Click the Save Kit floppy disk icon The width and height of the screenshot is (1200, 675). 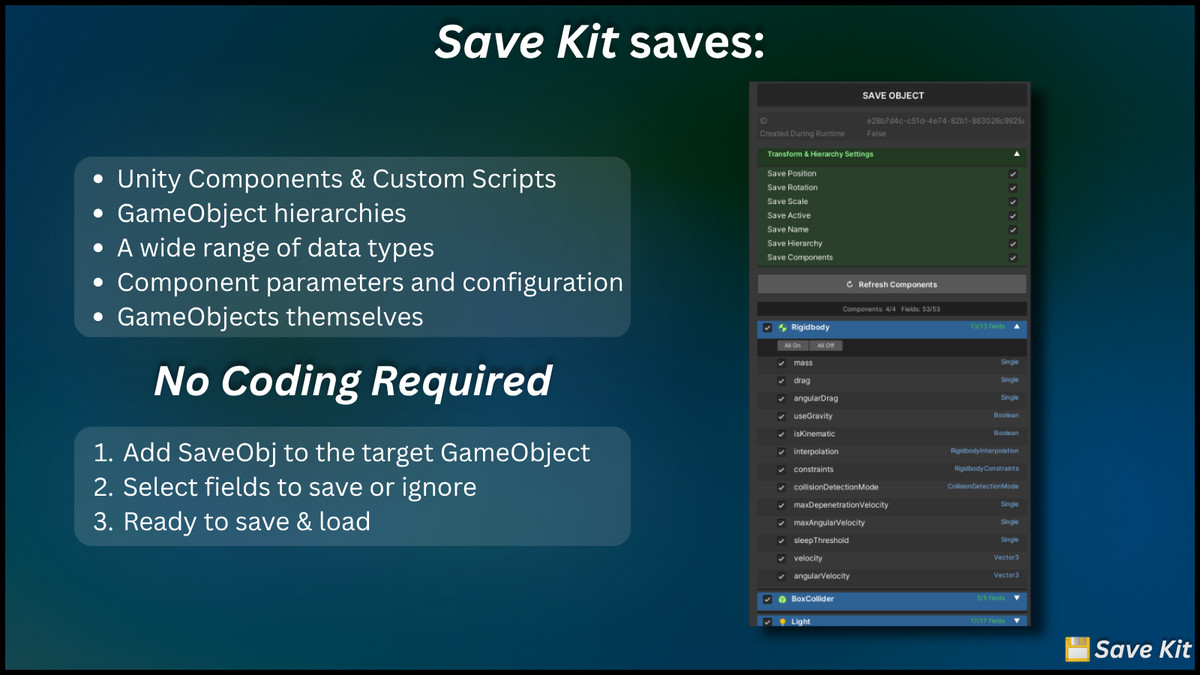tap(1077, 648)
